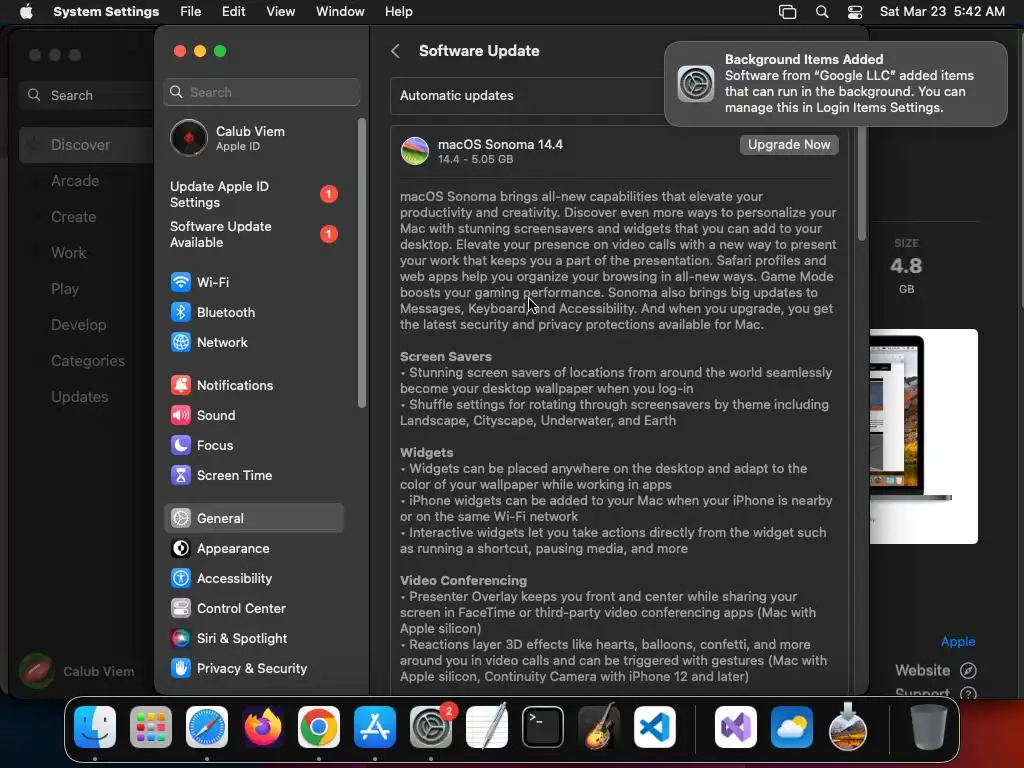Launch Google Chrome from the Dock
This screenshot has width=1024, height=768.
[x=319, y=727]
